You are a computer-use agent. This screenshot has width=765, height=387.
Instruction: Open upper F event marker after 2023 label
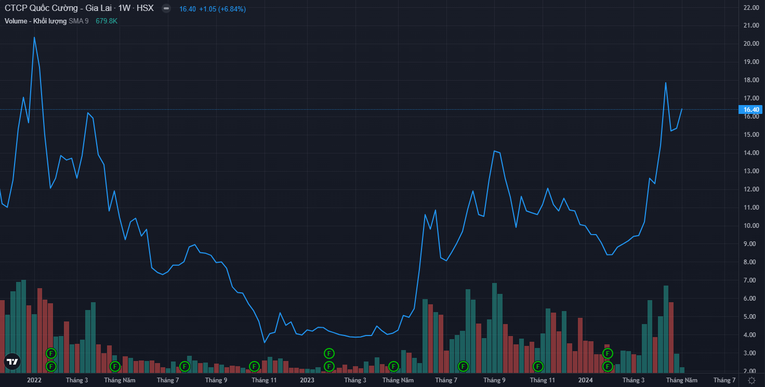click(x=329, y=353)
